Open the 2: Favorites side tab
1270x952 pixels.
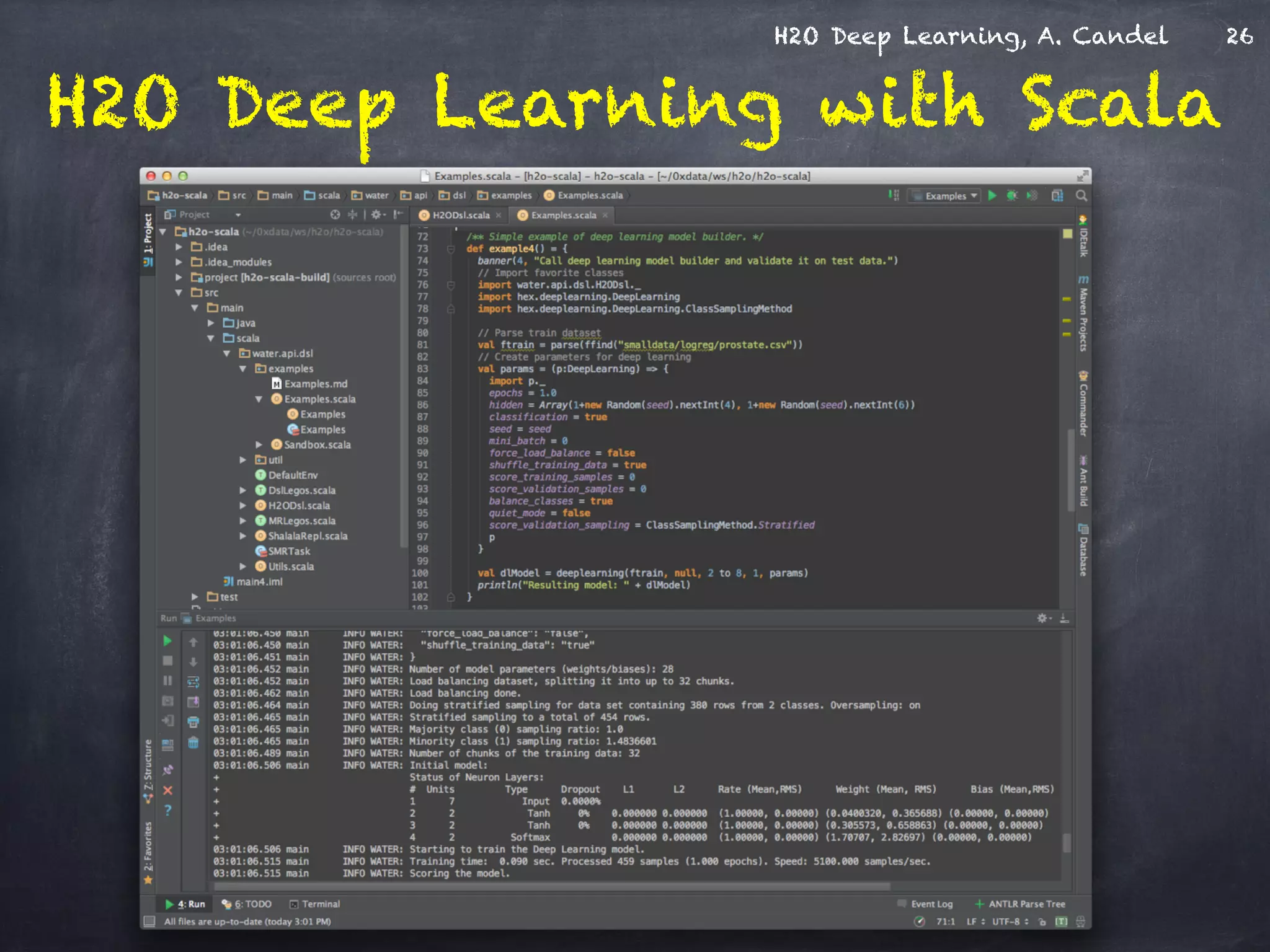[x=148, y=853]
